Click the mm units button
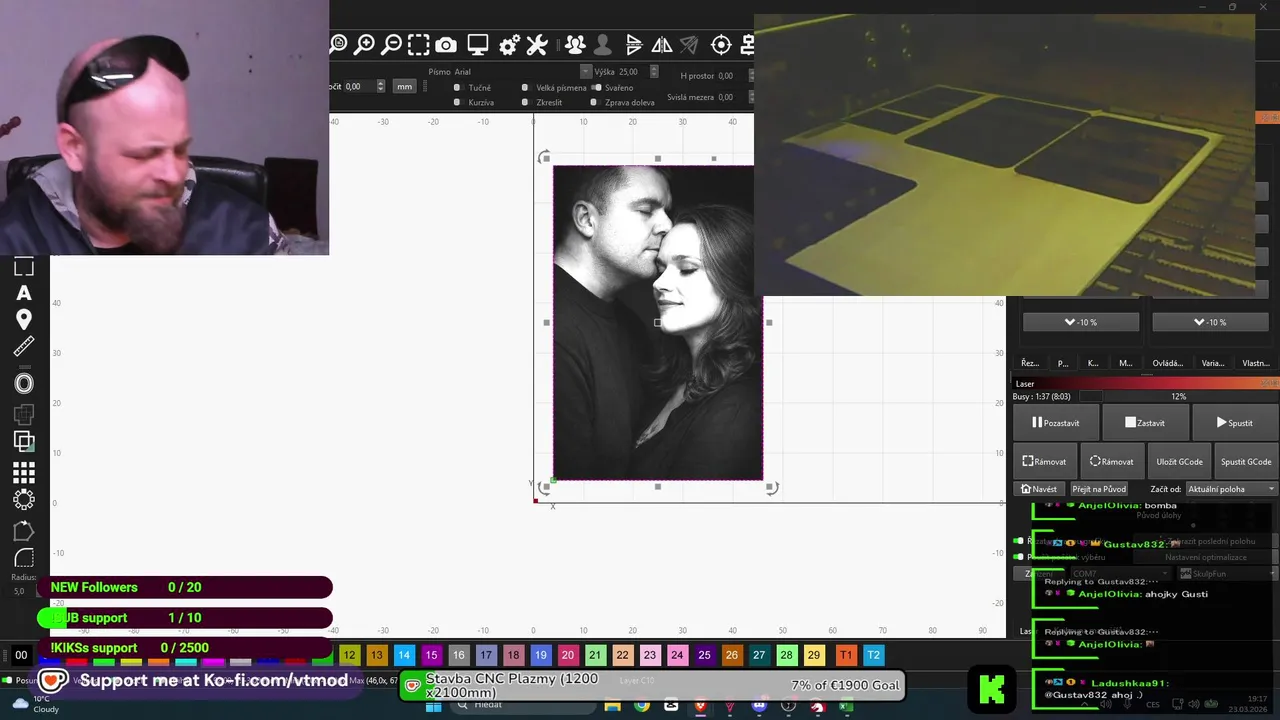 404,87
